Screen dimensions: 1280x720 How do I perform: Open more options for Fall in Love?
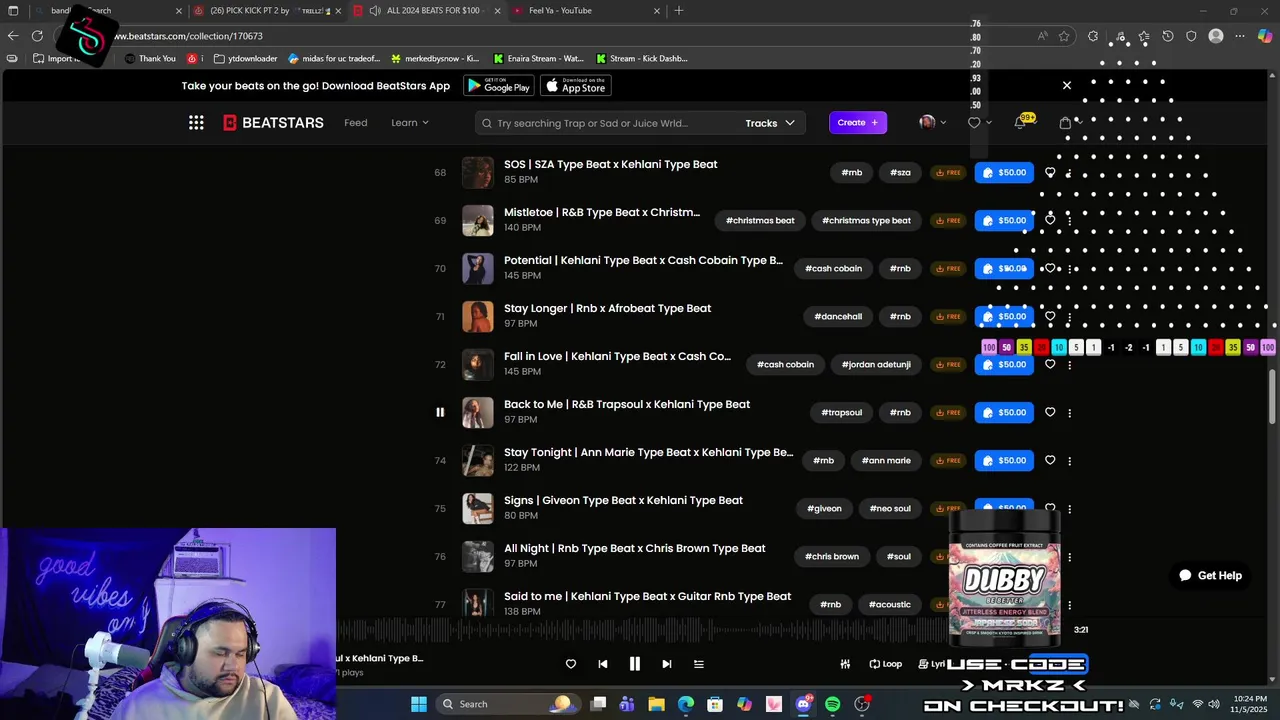click(x=1069, y=365)
